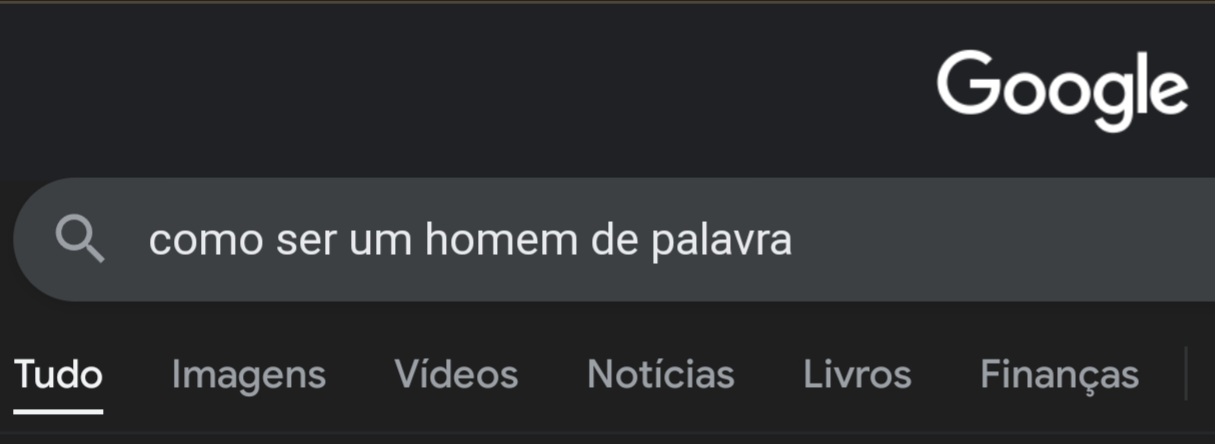Click the white underline below Tudo
This screenshot has height=444, width=1215.
tap(58, 410)
